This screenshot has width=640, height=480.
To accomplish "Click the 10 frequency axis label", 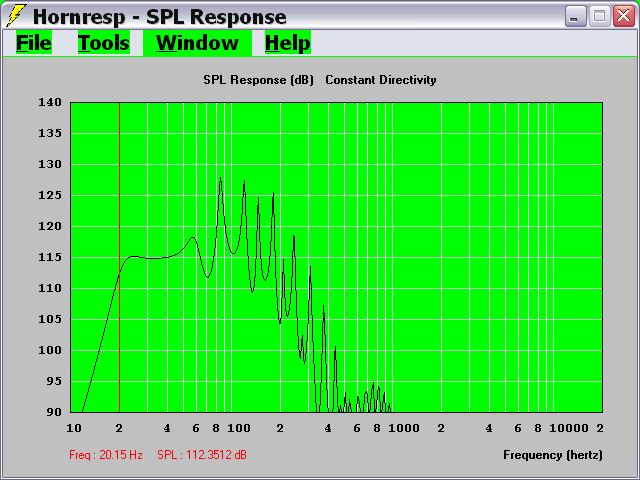I will pos(74,428).
